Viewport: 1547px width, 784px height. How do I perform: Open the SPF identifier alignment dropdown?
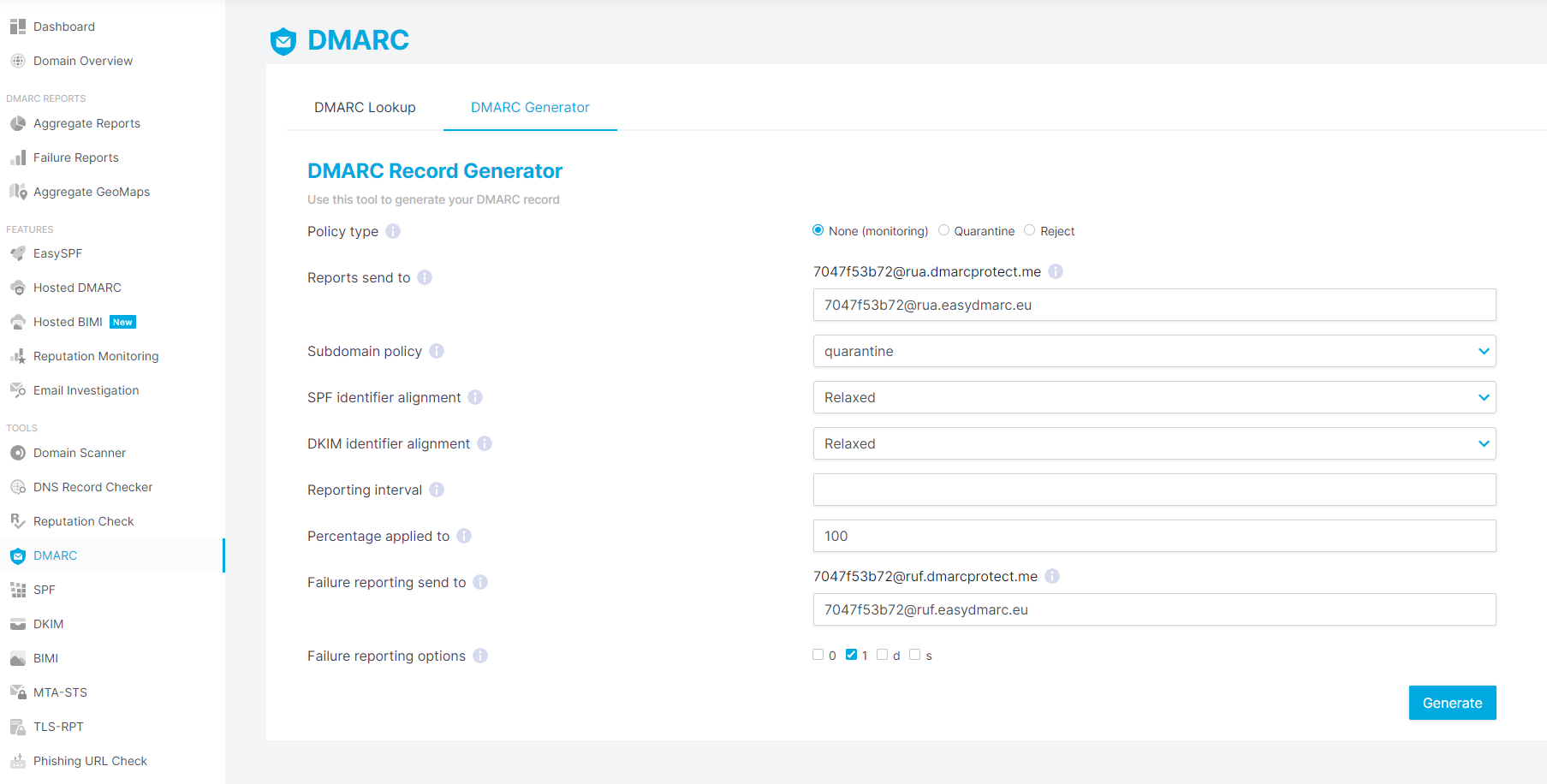[1154, 397]
